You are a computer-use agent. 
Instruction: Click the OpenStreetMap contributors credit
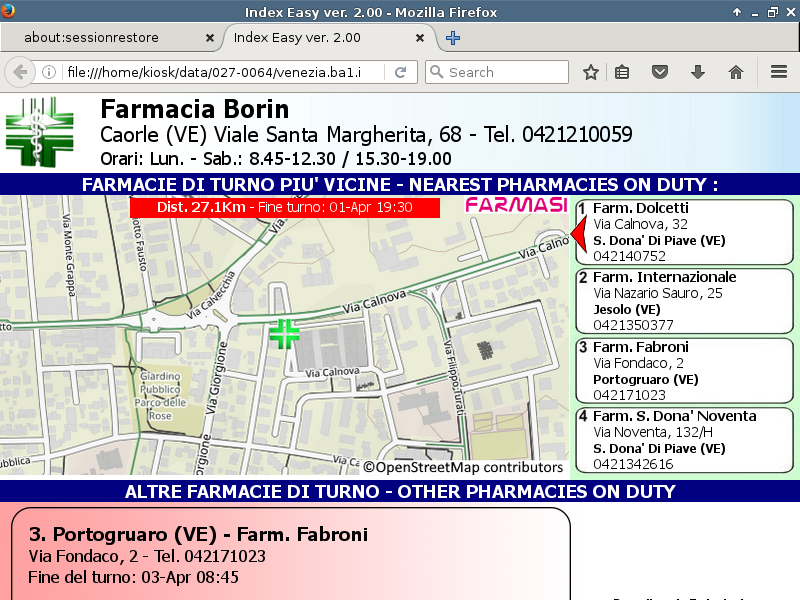(x=463, y=467)
